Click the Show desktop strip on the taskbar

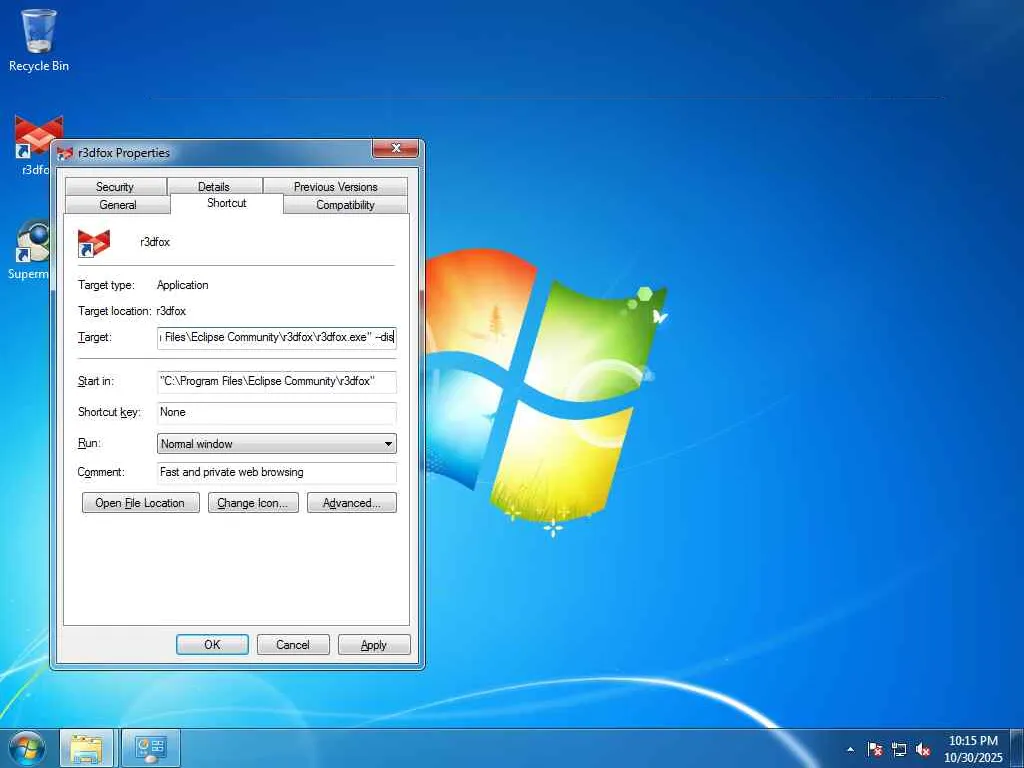(x=1017, y=749)
